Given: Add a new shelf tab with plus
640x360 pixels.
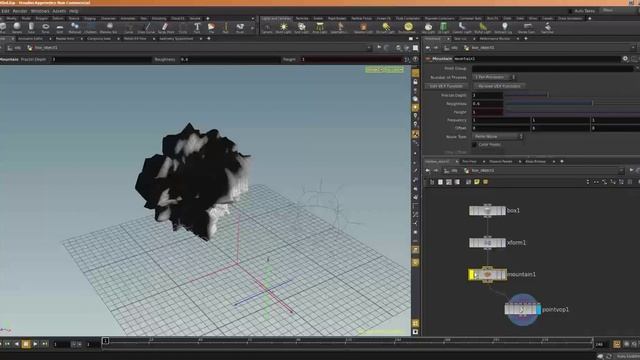Looking at the screenshot, I should click(208, 18).
